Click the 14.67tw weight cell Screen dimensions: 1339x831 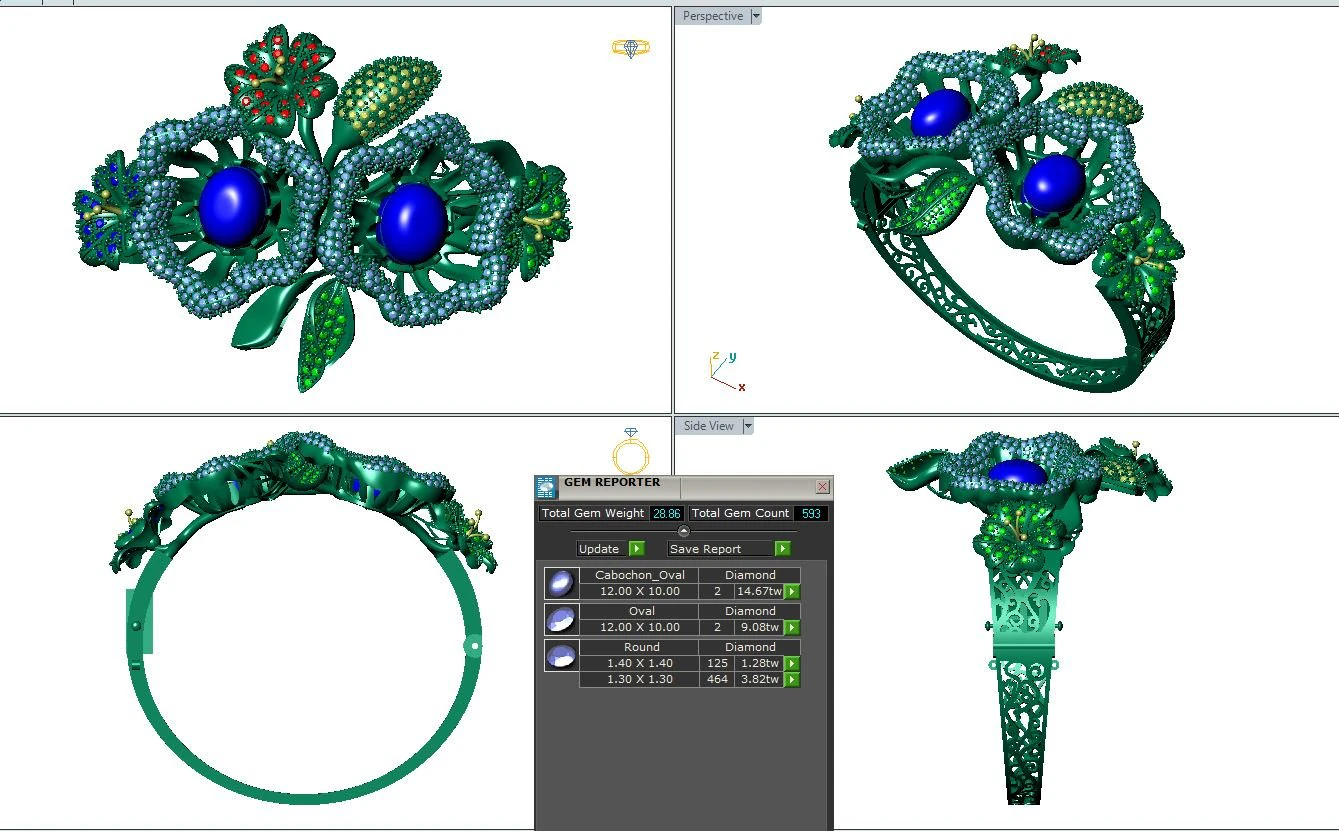point(759,591)
